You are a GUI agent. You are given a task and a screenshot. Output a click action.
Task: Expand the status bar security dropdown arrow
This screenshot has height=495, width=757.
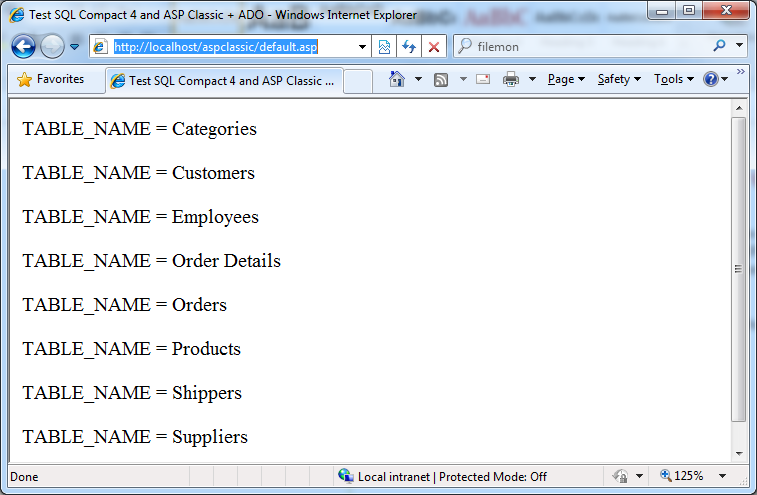point(640,477)
